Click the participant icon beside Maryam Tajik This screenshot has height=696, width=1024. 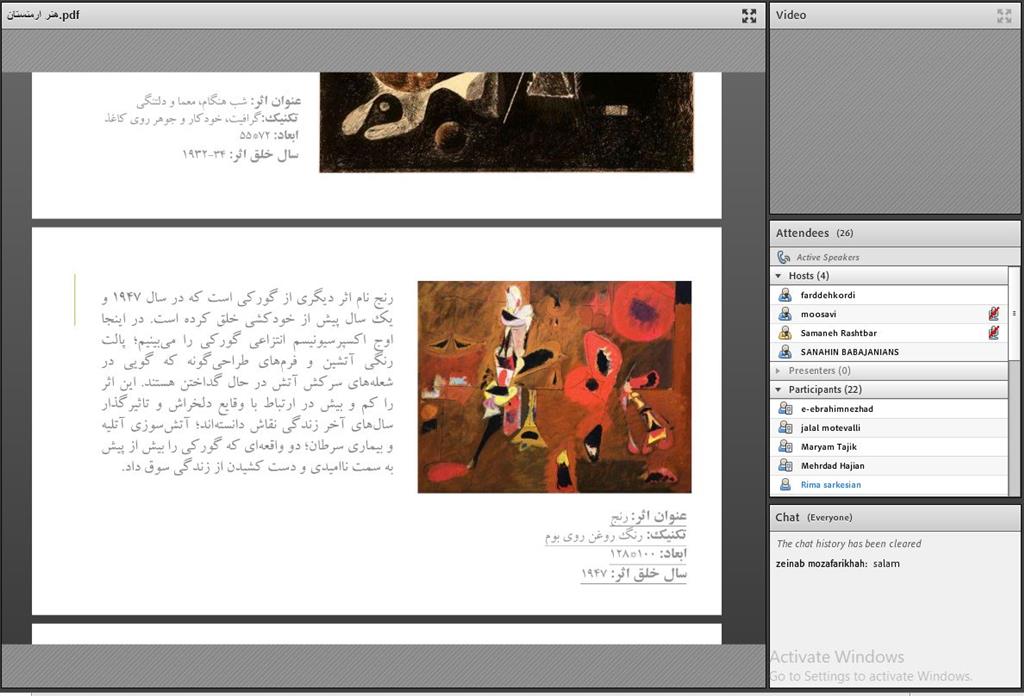point(785,447)
